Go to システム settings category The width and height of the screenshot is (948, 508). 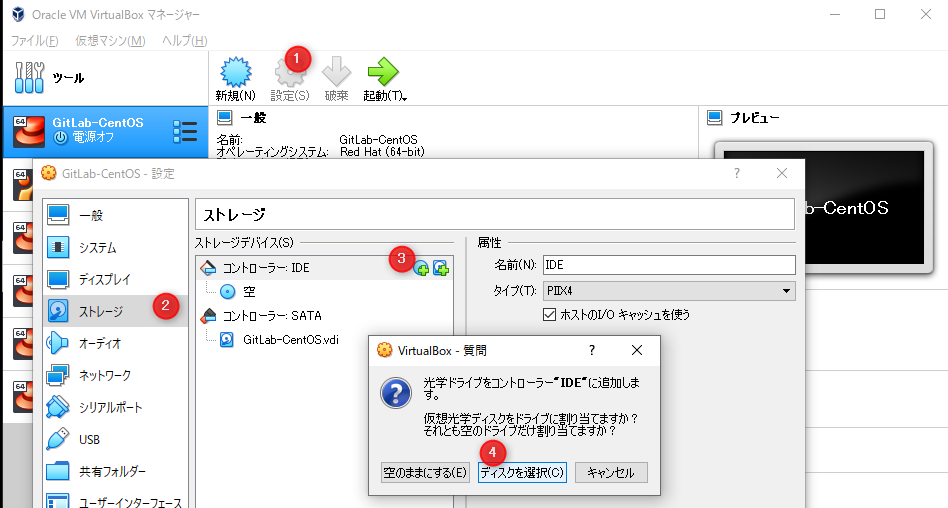point(115,247)
